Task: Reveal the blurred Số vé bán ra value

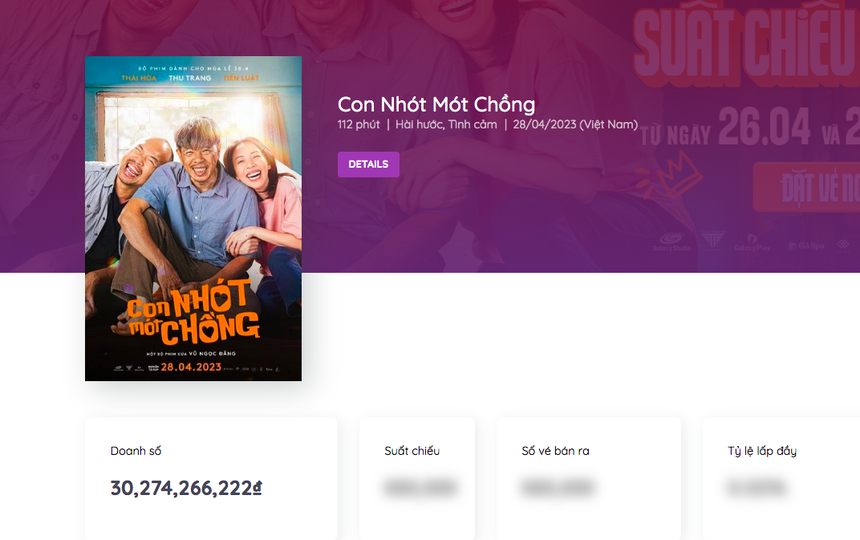Action: pos(556,488)
